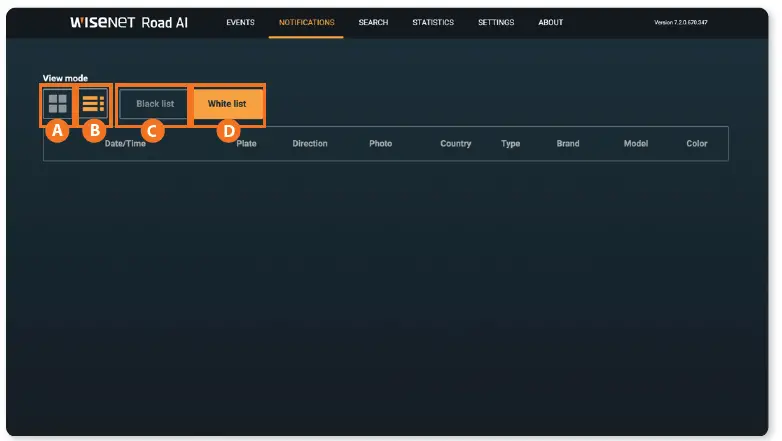Switch to list view mode
This screenshot has height=441, width=782.
(93, 104)
